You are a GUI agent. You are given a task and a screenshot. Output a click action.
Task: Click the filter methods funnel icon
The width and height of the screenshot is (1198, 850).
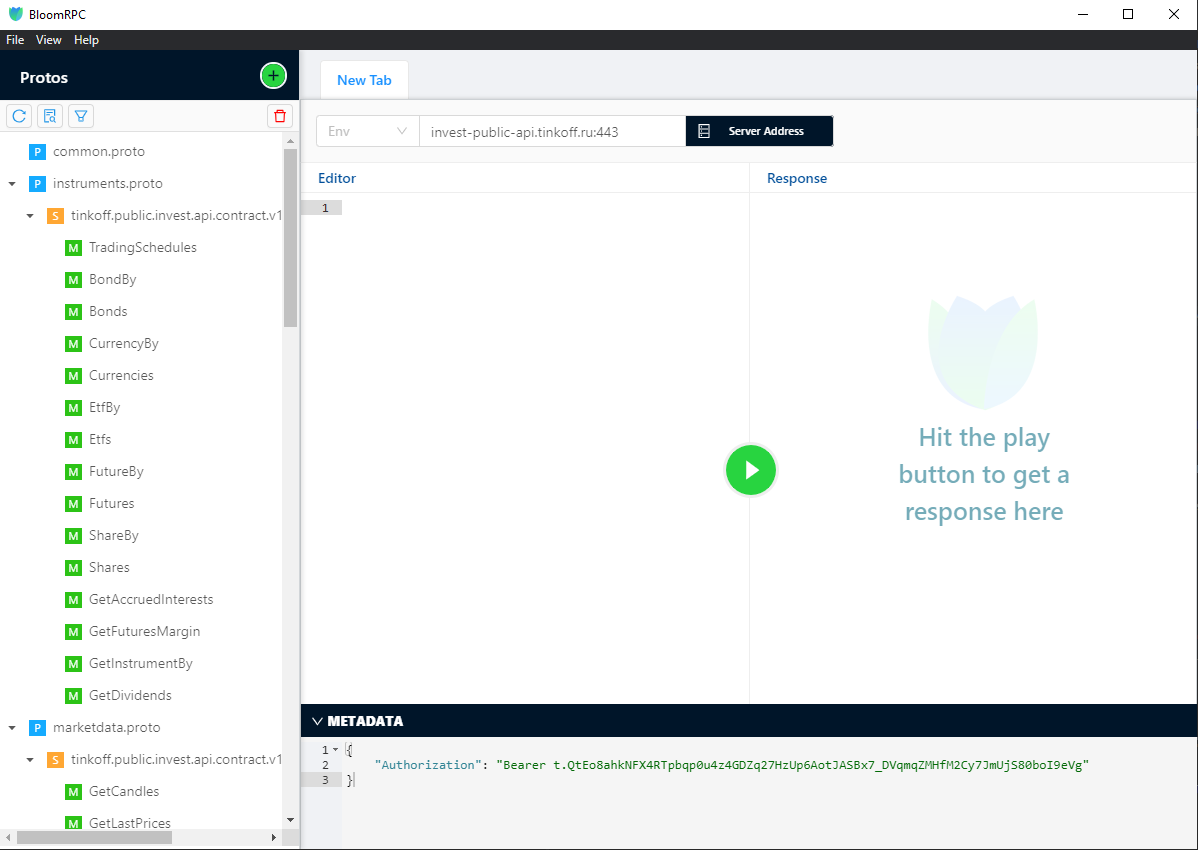point(81,116)
